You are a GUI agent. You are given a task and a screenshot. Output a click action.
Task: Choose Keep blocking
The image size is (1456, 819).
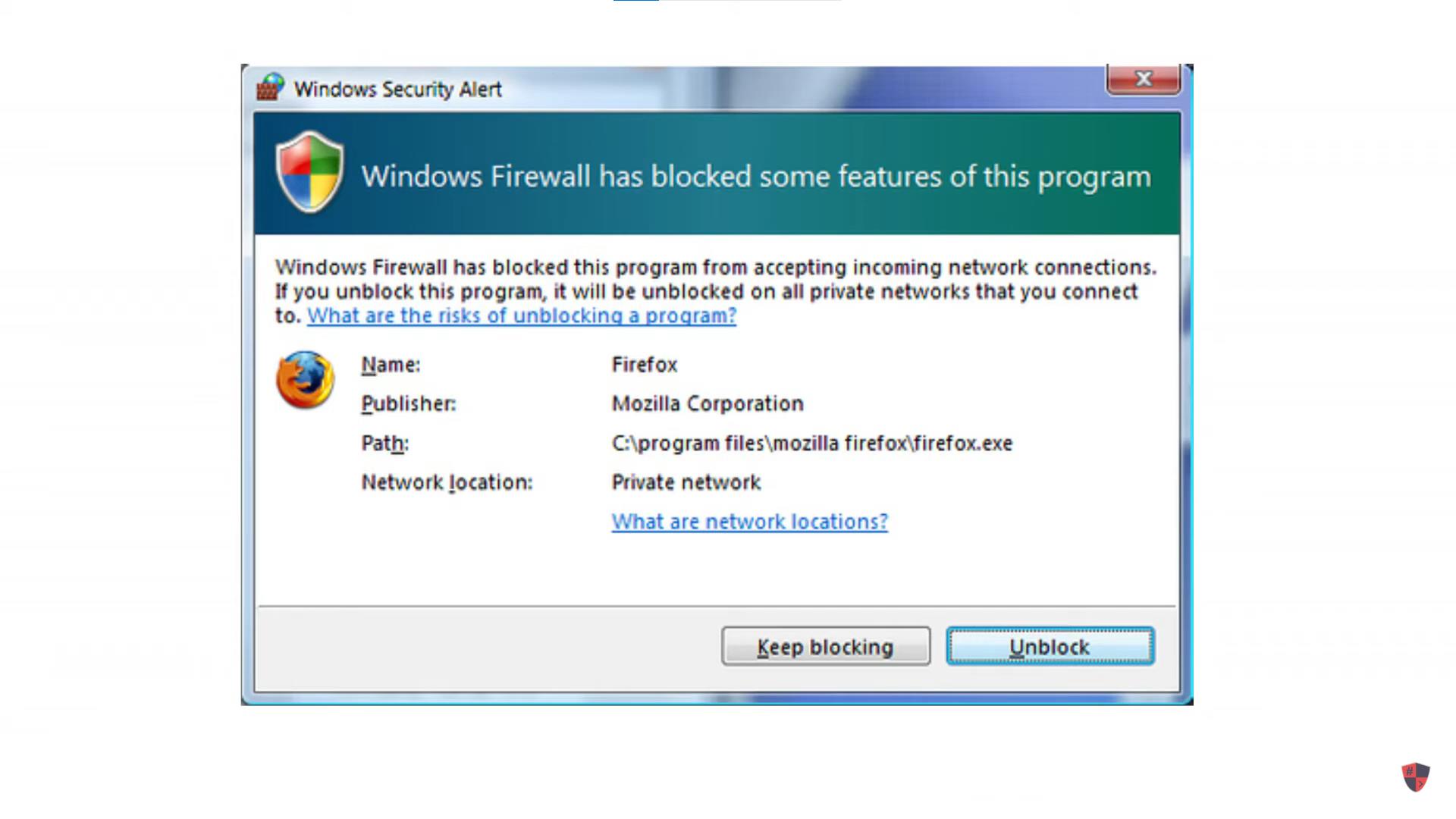[x=826, y=646]
